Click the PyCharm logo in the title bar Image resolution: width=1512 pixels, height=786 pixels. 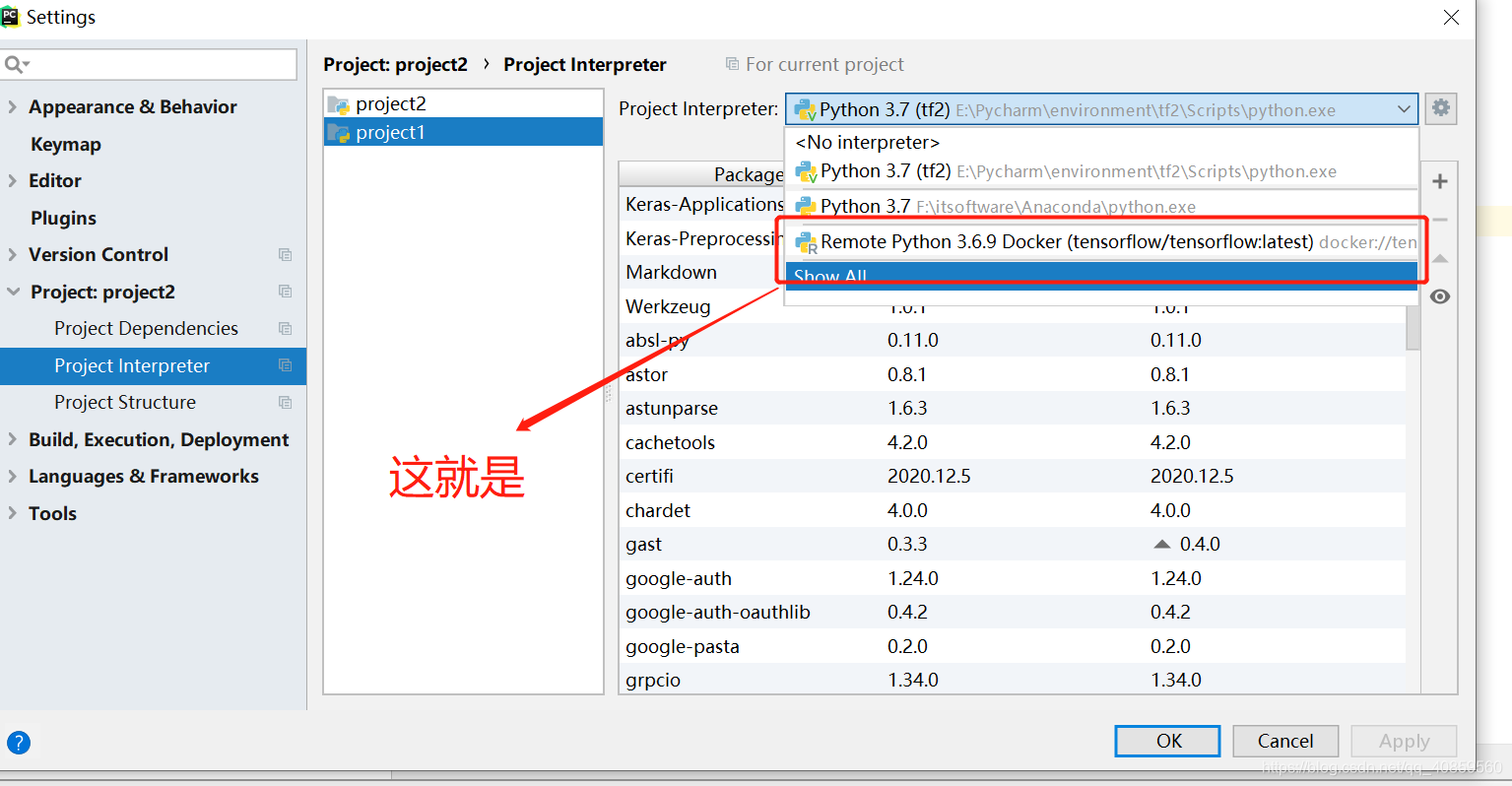(12, 16)
